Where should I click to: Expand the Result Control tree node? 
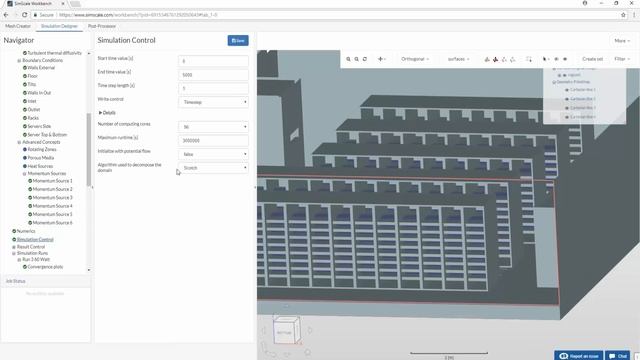(14, 247)
